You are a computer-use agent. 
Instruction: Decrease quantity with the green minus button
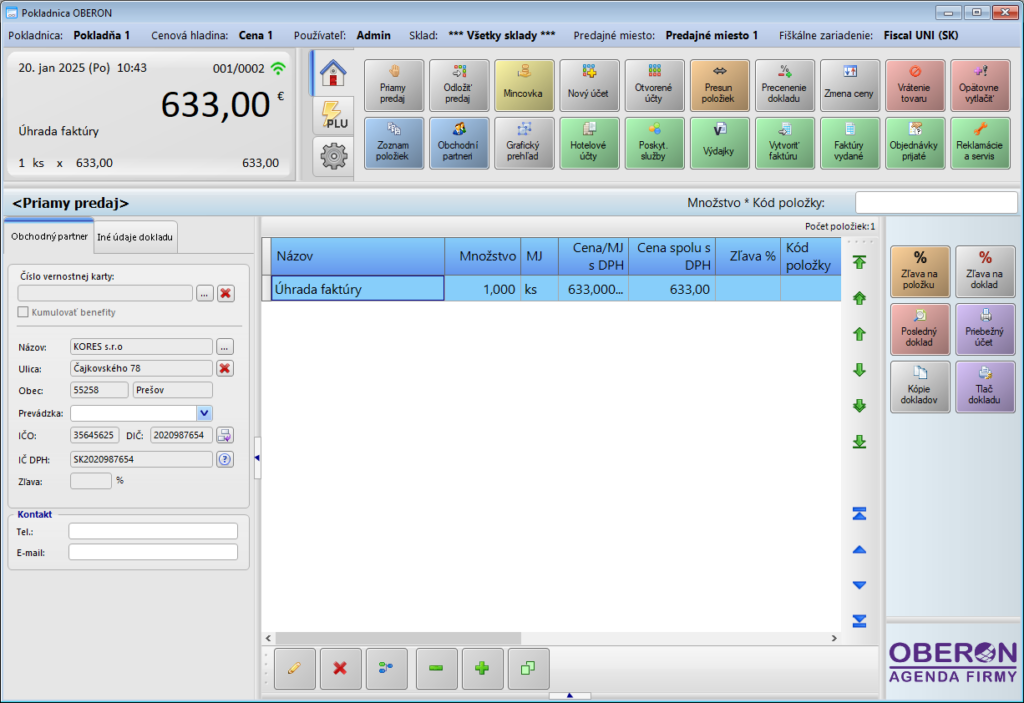coord(436,668)
